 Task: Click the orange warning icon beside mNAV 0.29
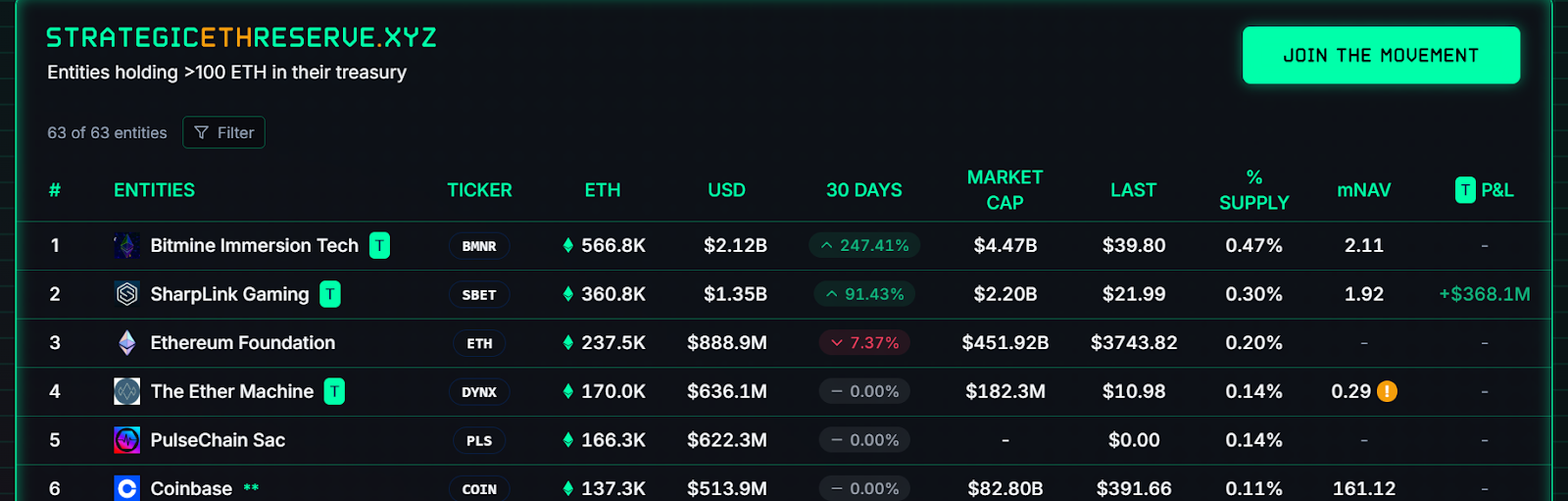pos(1387,391)
